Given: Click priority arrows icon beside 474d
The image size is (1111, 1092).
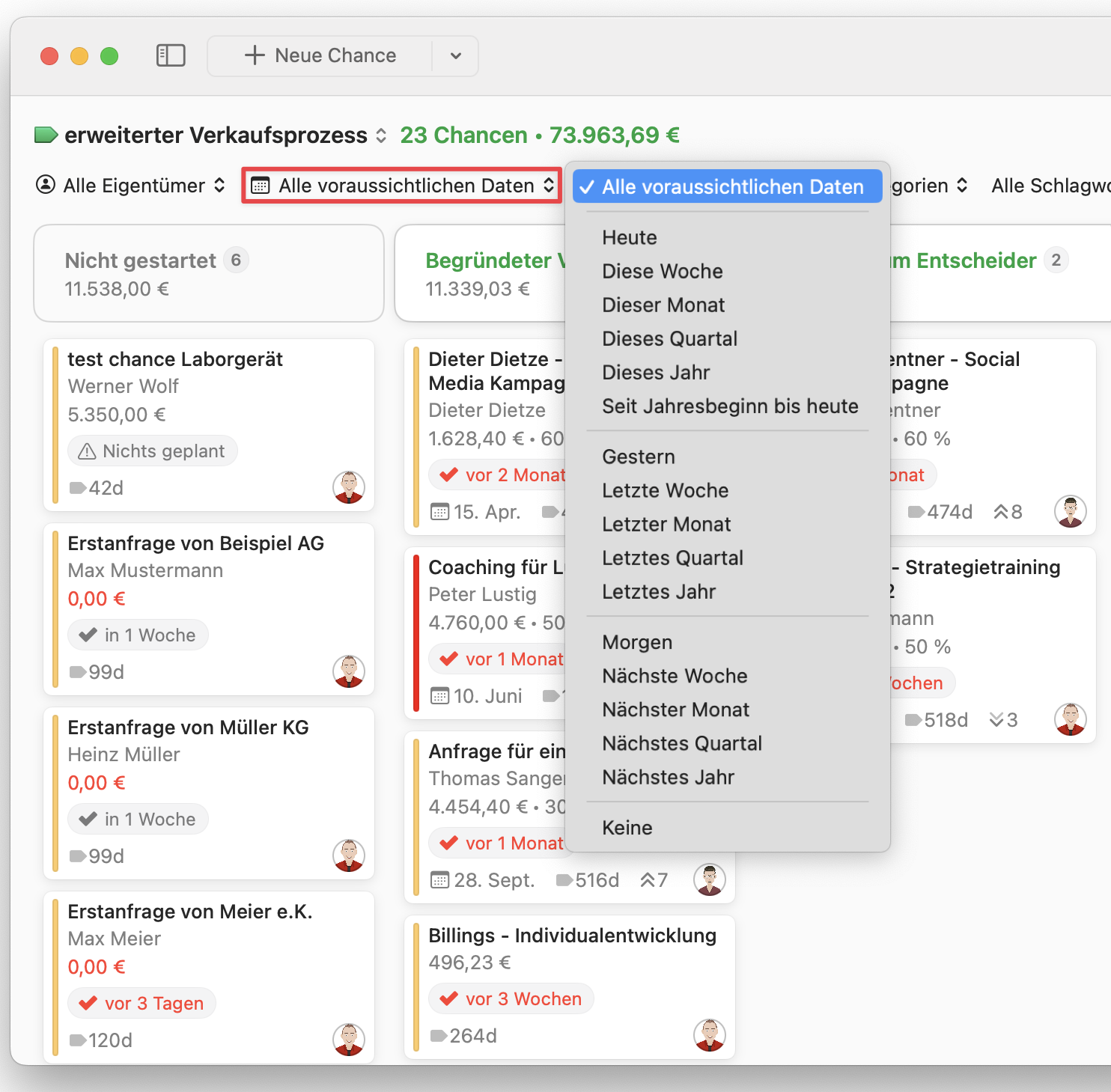Looking at the screenshot, I should point(1001,512).
